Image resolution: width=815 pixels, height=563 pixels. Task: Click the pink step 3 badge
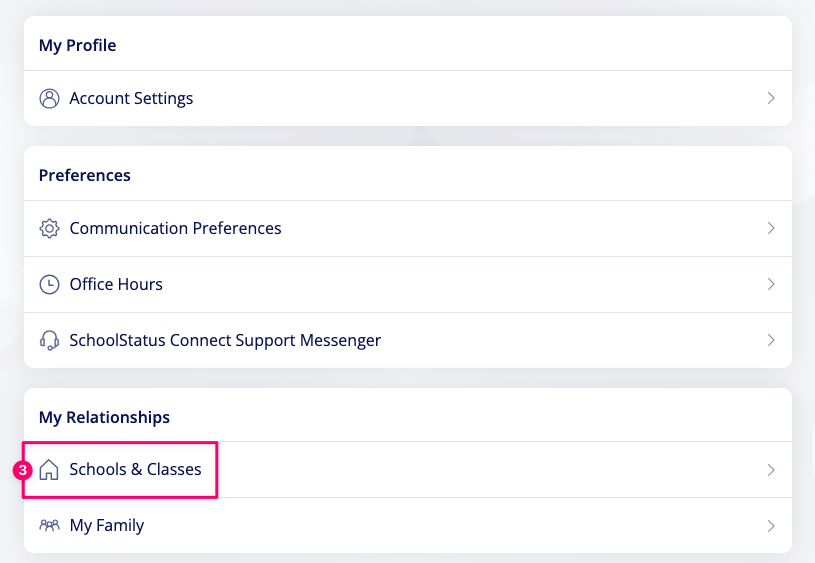click(23, 469)
